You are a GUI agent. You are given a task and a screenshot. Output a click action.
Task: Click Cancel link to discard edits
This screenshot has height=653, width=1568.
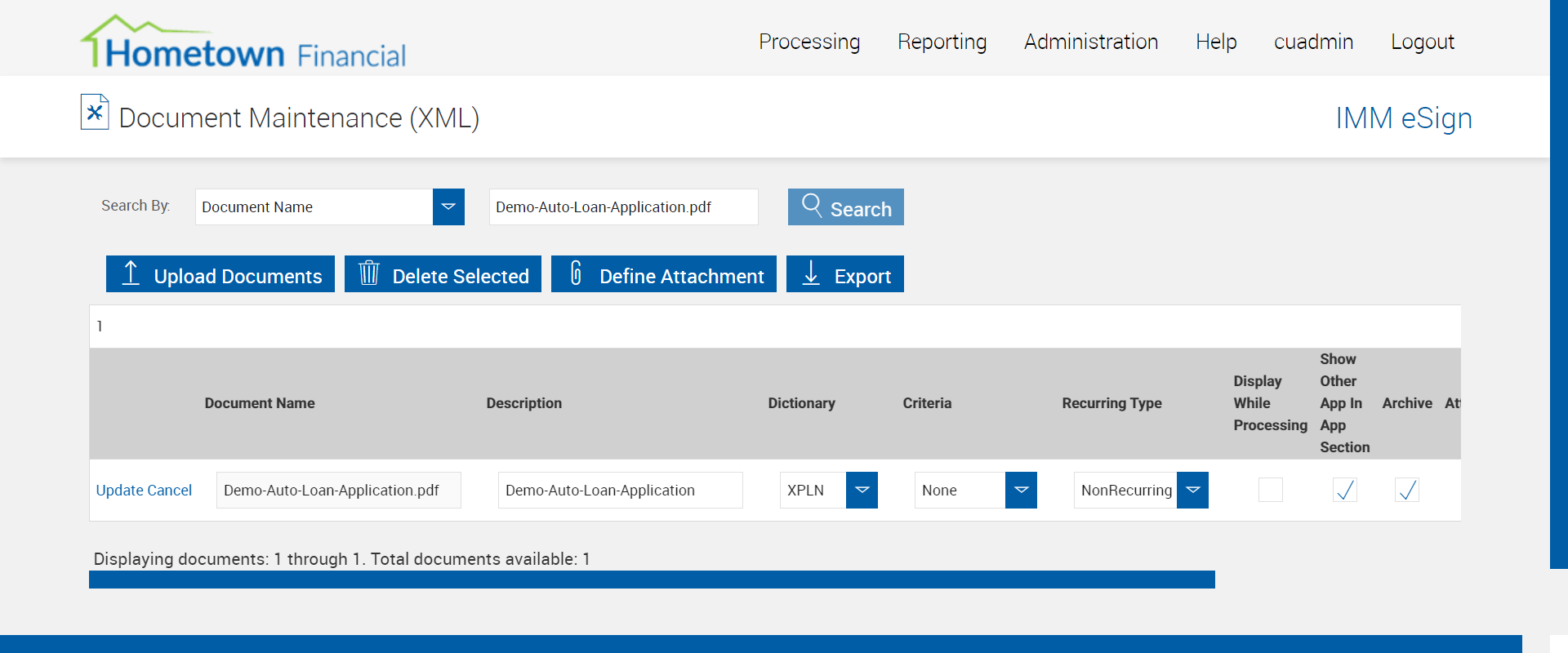click(170, 491)
